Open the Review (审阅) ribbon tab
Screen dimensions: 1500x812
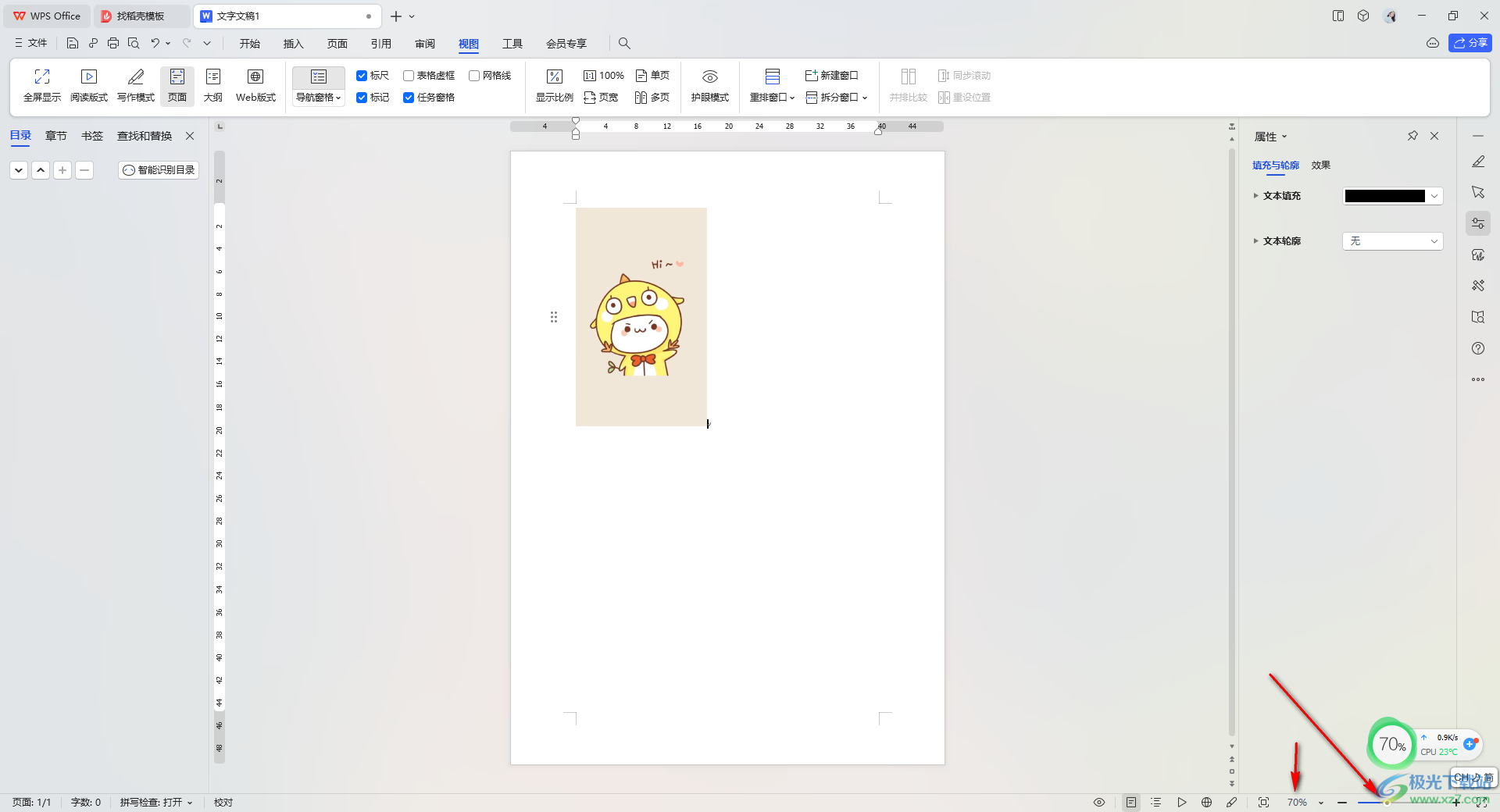click(x=425, y=44)
